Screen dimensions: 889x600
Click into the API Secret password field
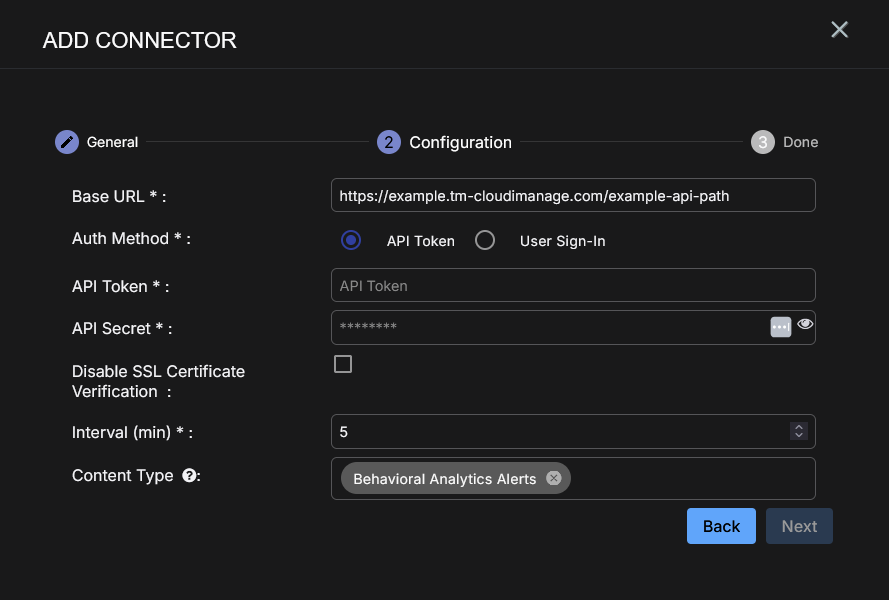coord(550,327)
